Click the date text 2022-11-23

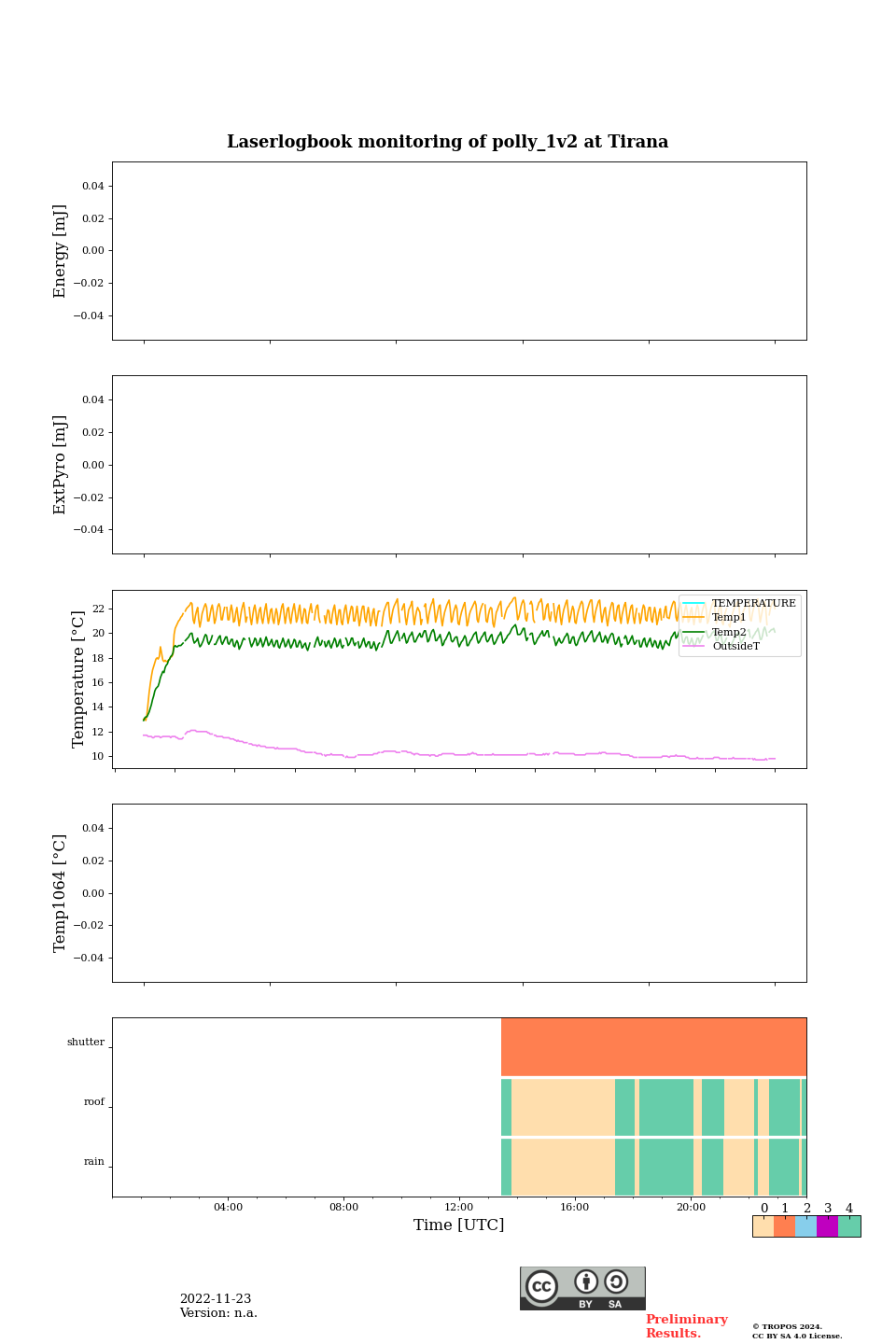(x=216, y=1298)
